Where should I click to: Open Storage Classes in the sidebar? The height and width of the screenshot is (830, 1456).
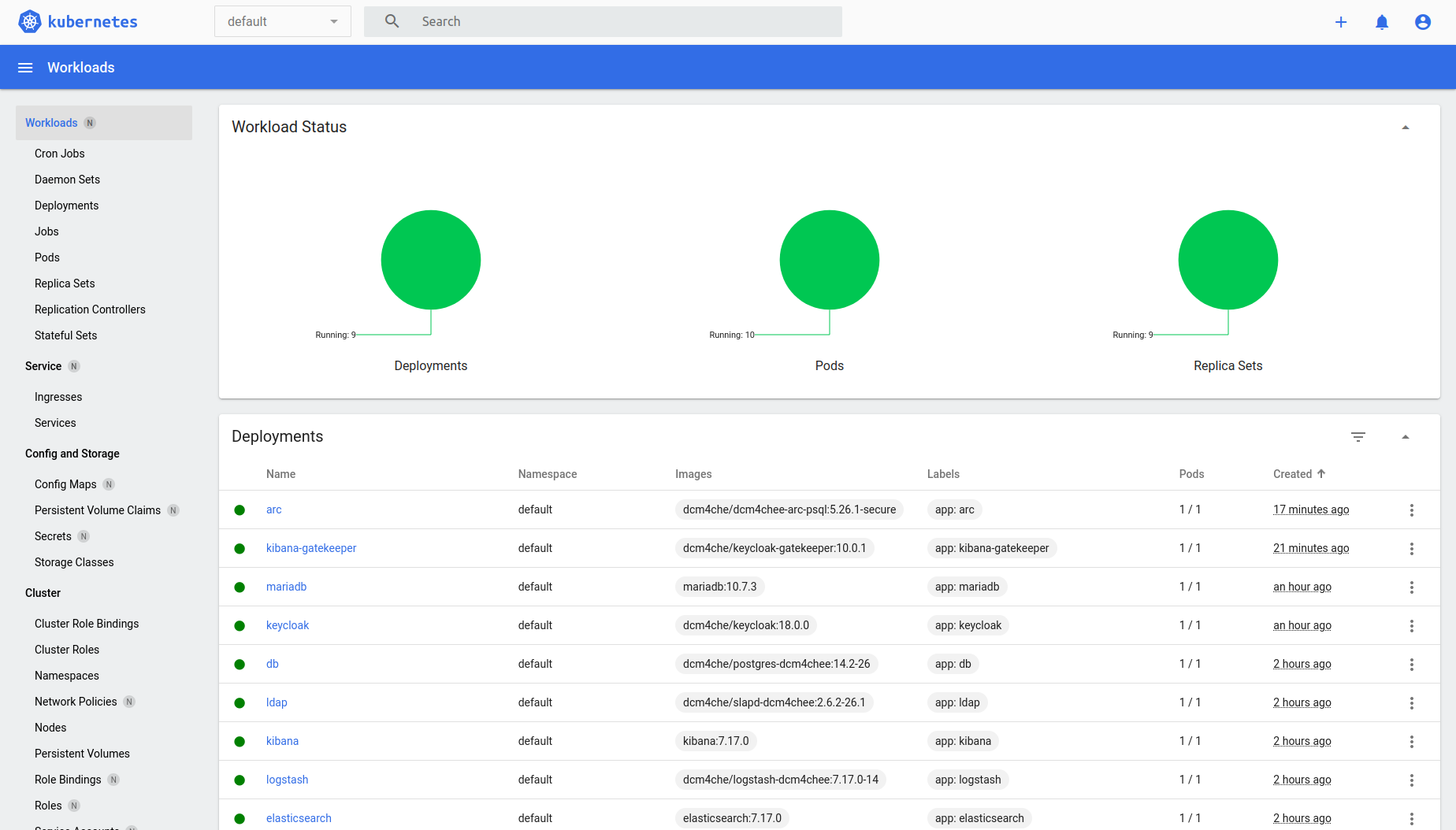point(74,562)
